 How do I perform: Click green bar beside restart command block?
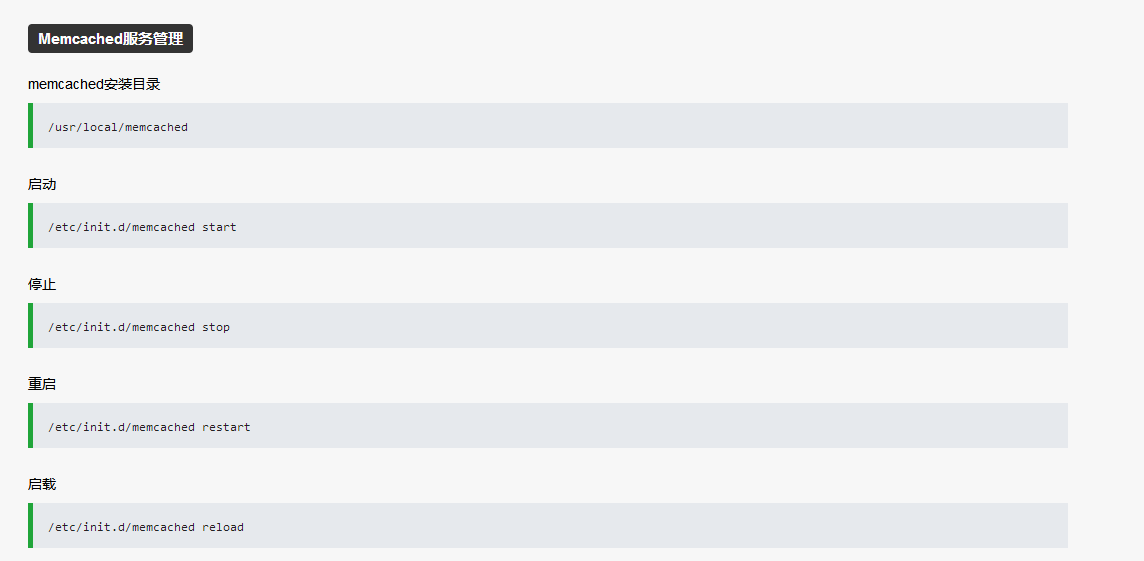pyautogui.click(x=31, y=425)
